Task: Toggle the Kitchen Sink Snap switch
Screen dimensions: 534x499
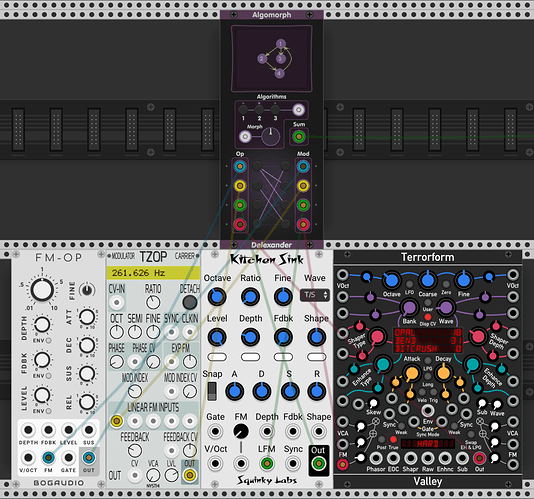Action: [x=212, y=391]
